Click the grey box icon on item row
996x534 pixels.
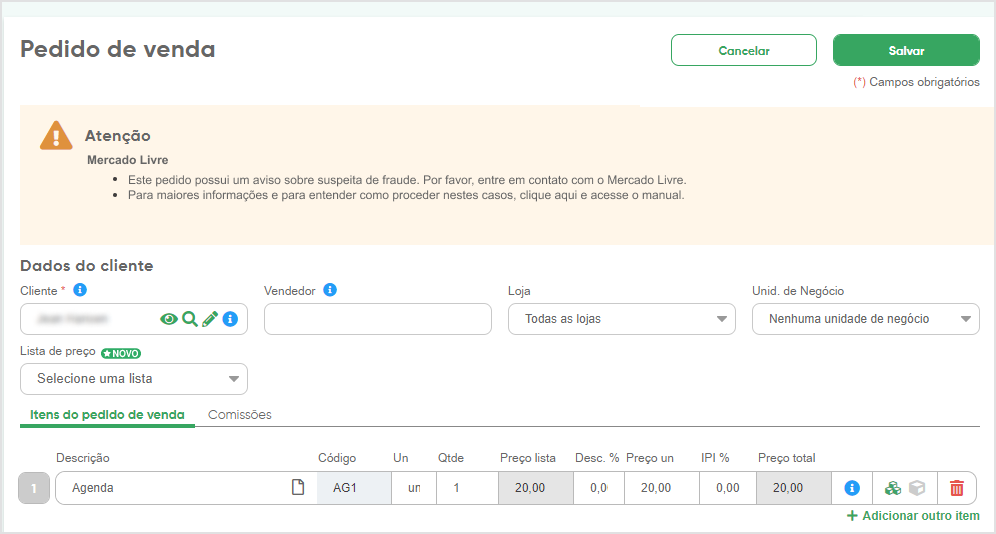click(x=917, y=488)
